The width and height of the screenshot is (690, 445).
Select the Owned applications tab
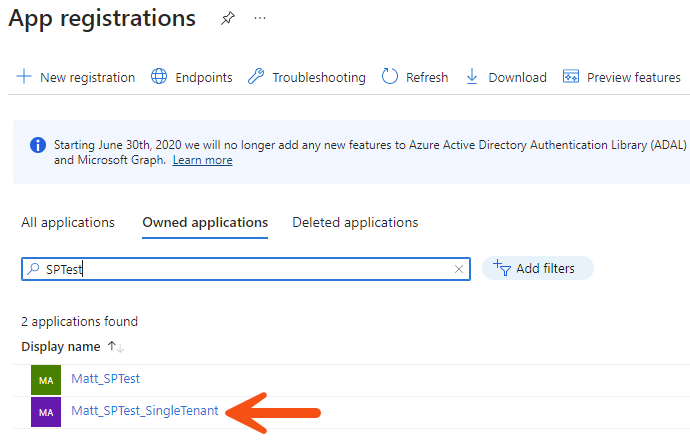205,222
